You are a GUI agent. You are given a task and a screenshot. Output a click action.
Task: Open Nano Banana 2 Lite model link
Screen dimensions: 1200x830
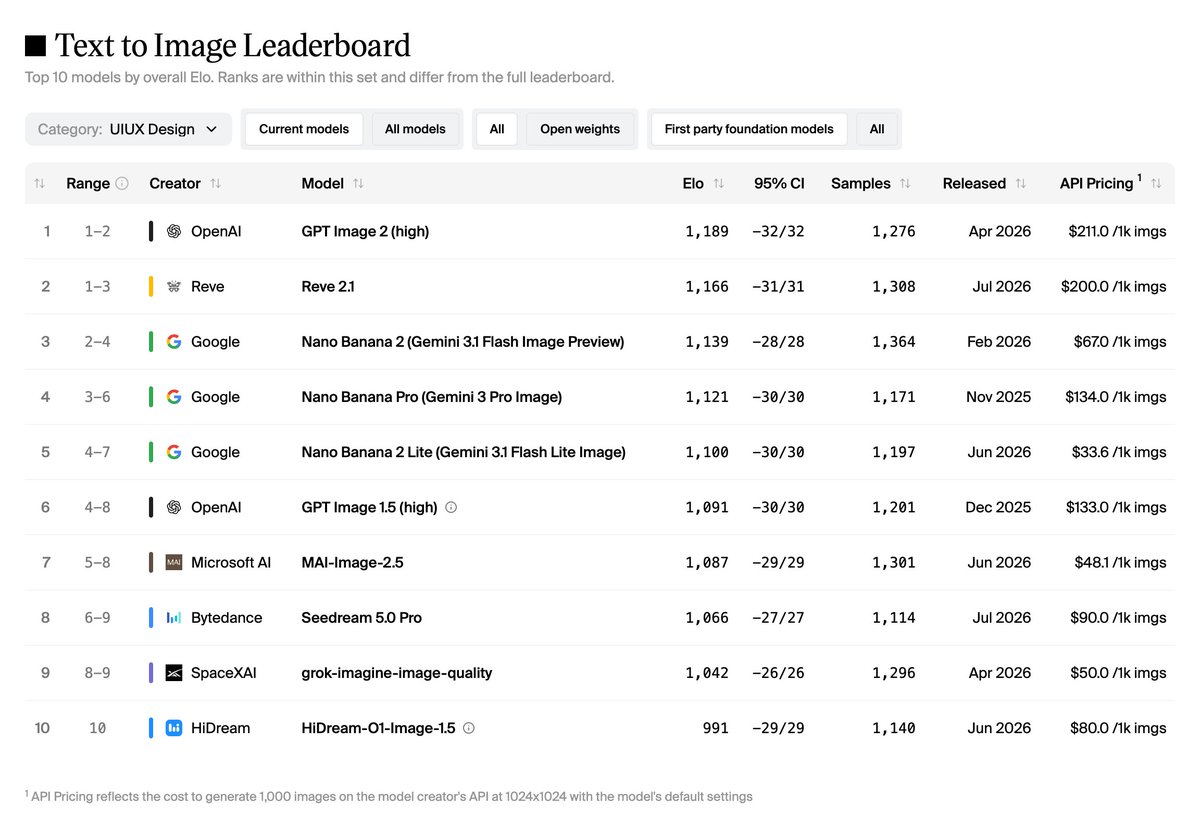(464, 452)
